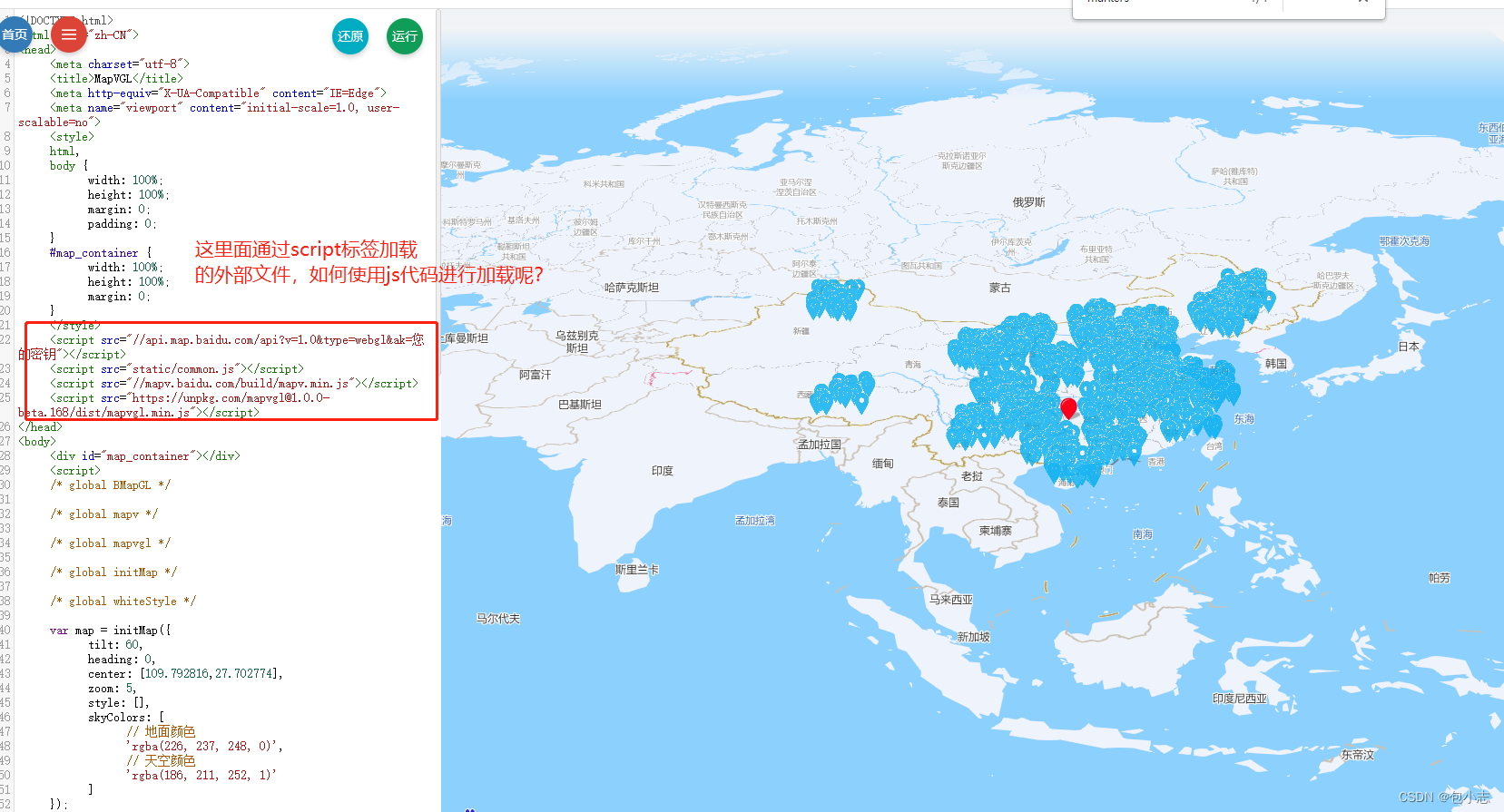Click the 印度尼西亚 map label
The height and width of the screenshot is (812, 1504).
tap(1240, 699)
